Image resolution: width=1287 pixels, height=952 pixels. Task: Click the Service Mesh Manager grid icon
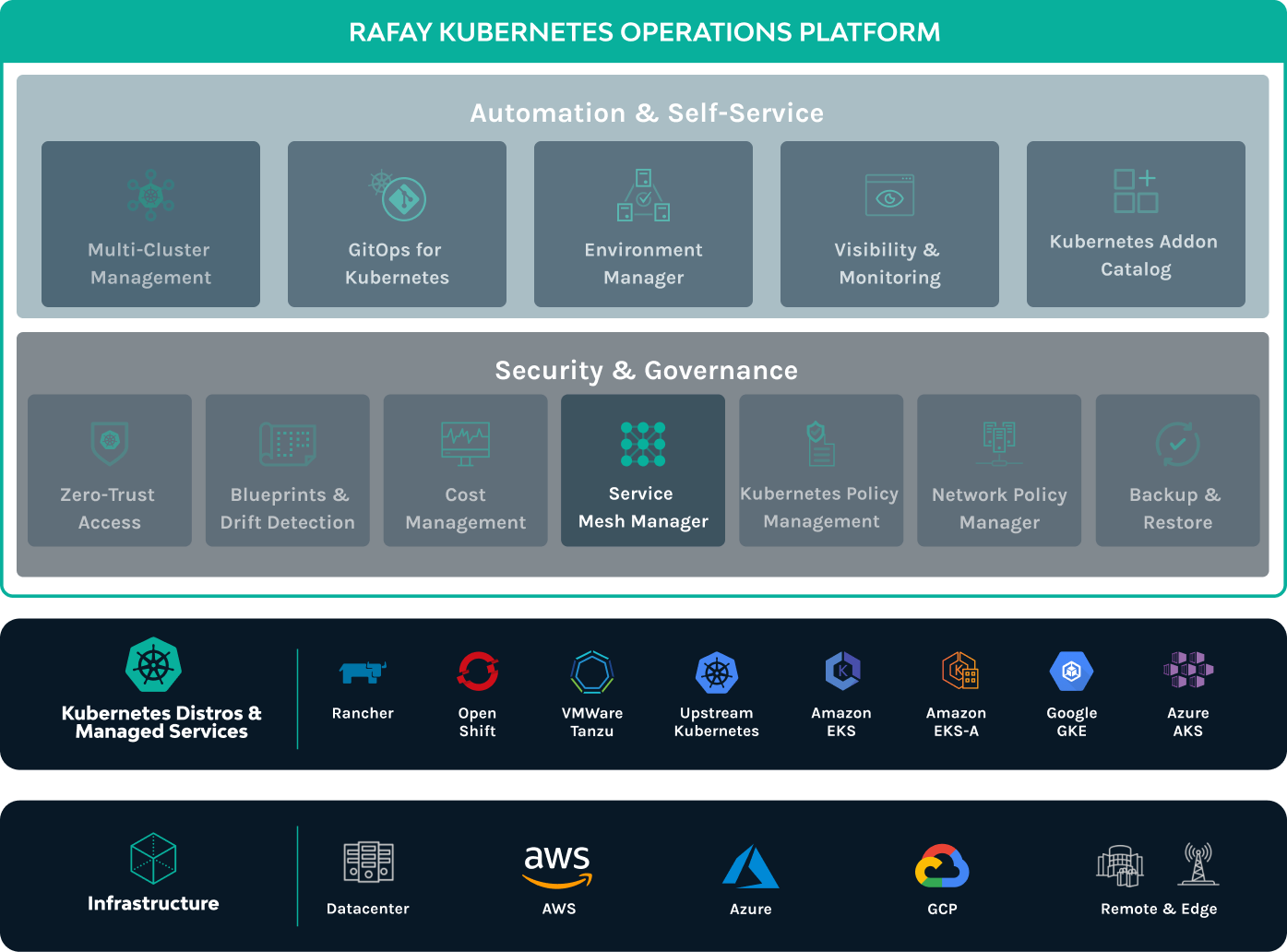point(643,444)
